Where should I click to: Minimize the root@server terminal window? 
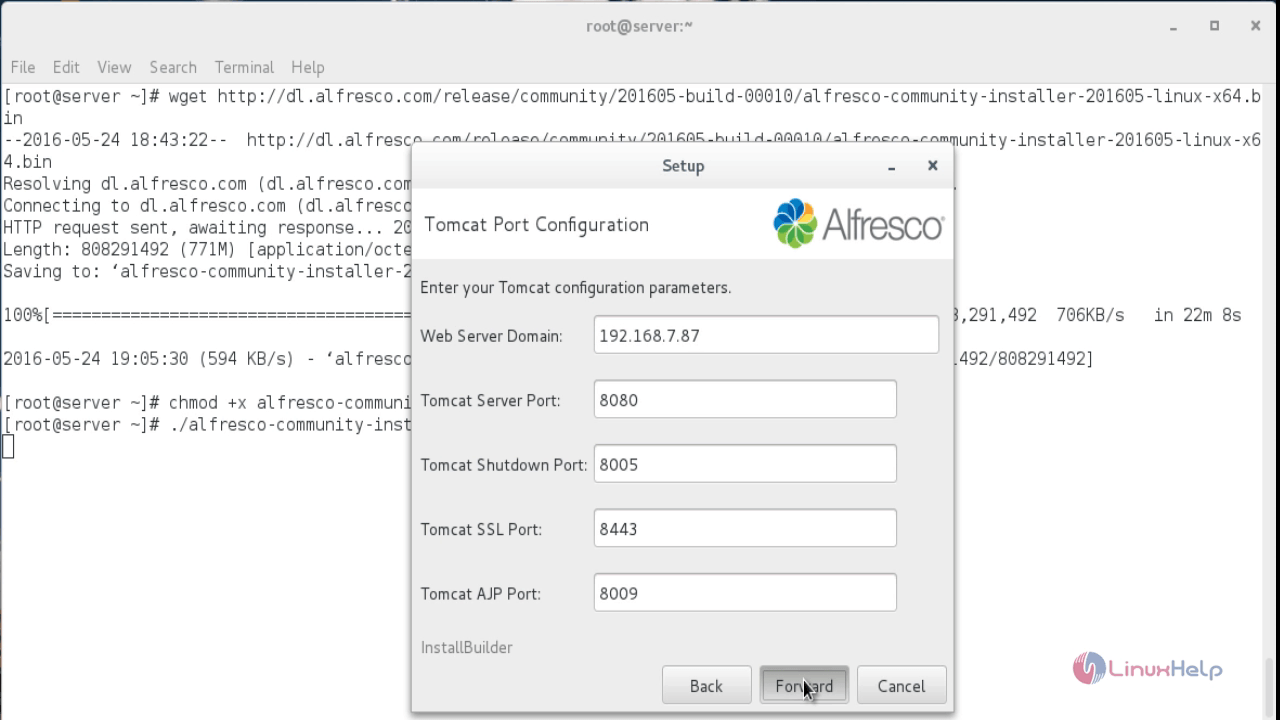tap(1173, 26)
